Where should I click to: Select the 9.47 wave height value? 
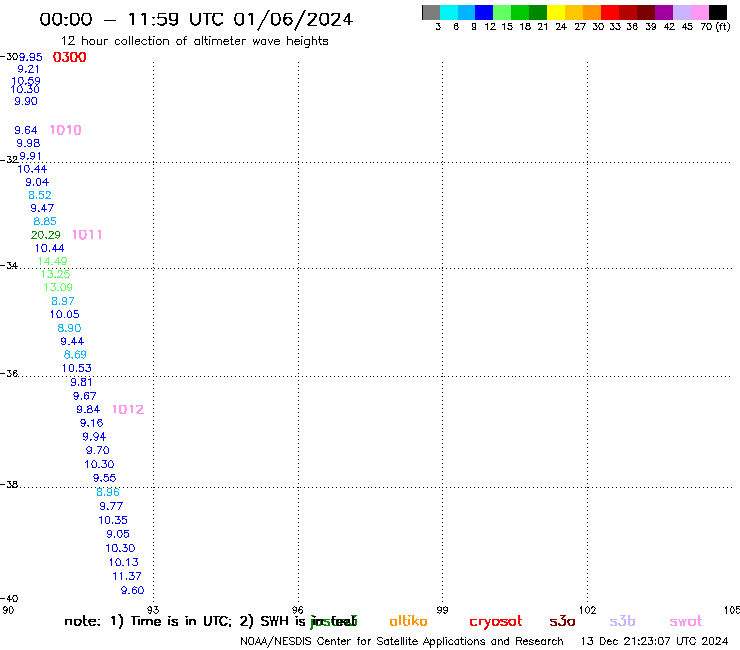click(x=42, y=208)
